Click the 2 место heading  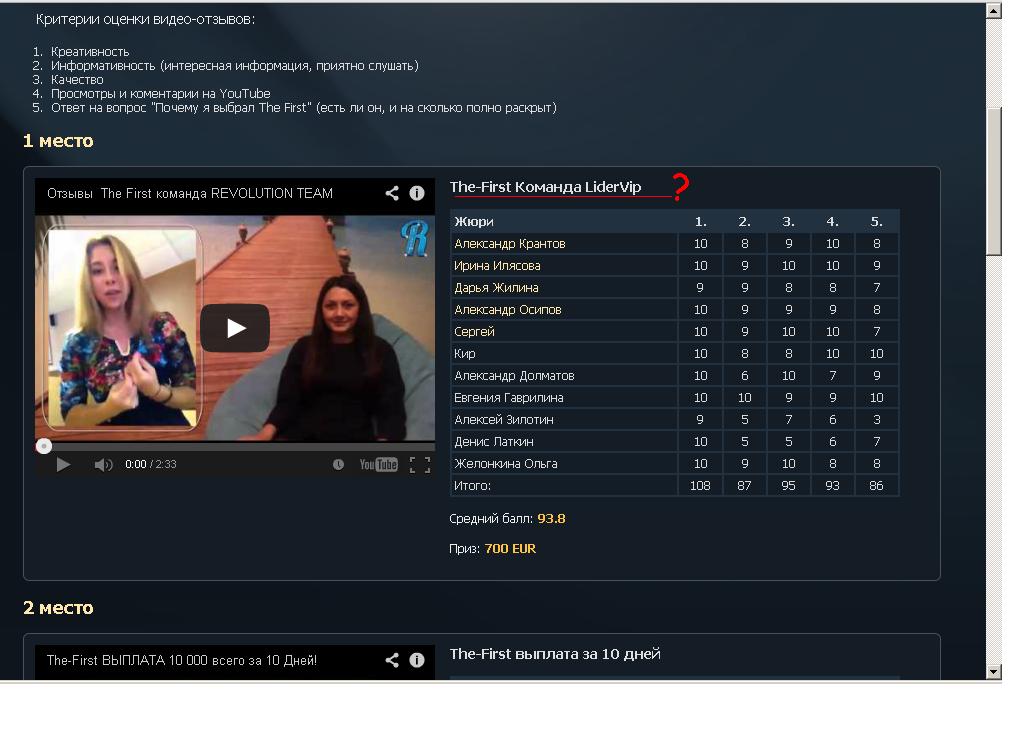(58, 608)
